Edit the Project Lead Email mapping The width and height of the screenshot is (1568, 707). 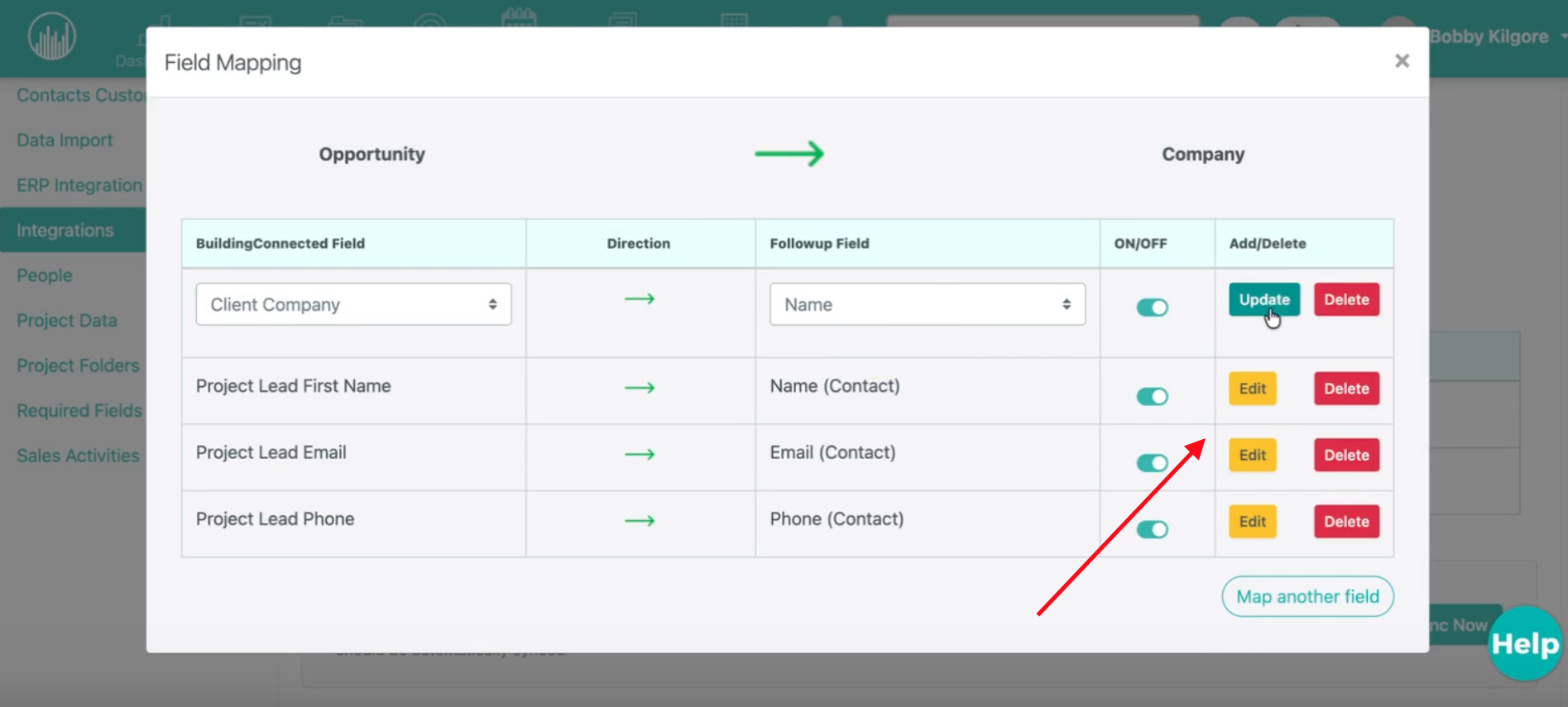(x=1252, y=455)
